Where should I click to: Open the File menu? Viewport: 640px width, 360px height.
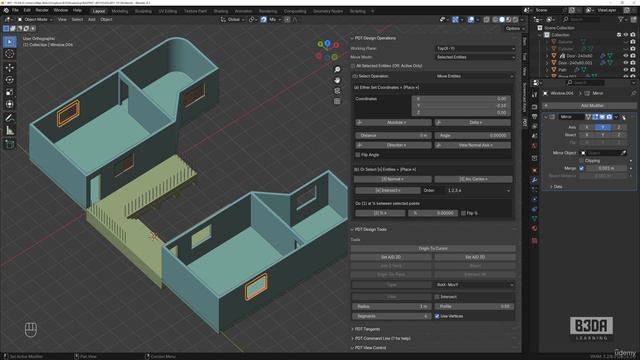pyautogui.click(x=15, y=10)
